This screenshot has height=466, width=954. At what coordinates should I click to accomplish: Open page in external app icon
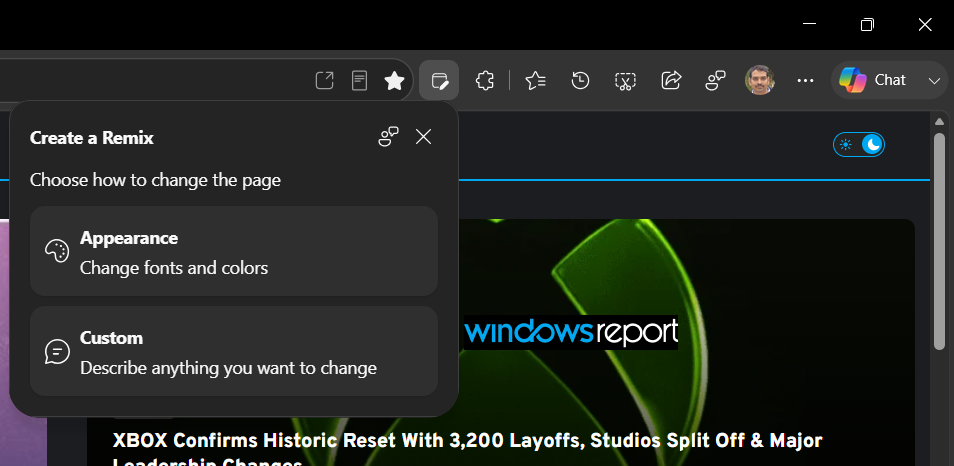(x=324, y=80)
